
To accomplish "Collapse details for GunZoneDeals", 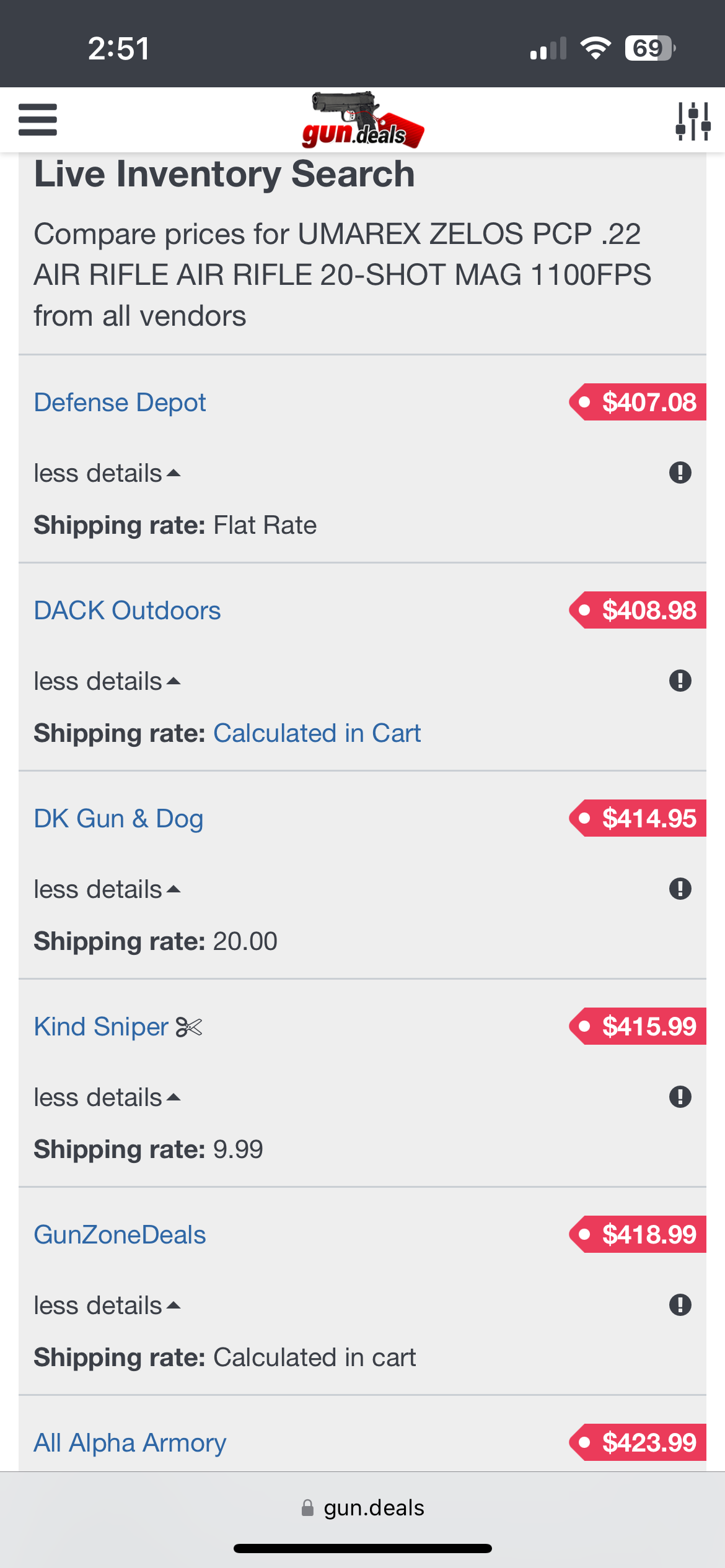I will (107, 1305).
